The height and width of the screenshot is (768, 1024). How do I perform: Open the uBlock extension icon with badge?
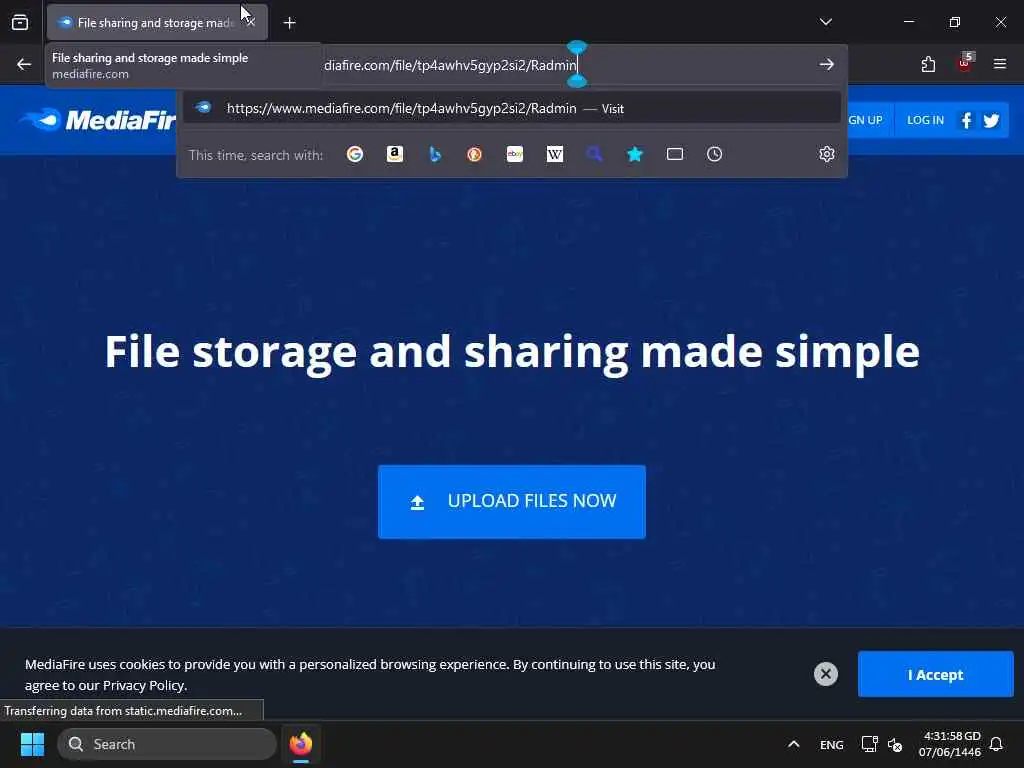point(965,63)
